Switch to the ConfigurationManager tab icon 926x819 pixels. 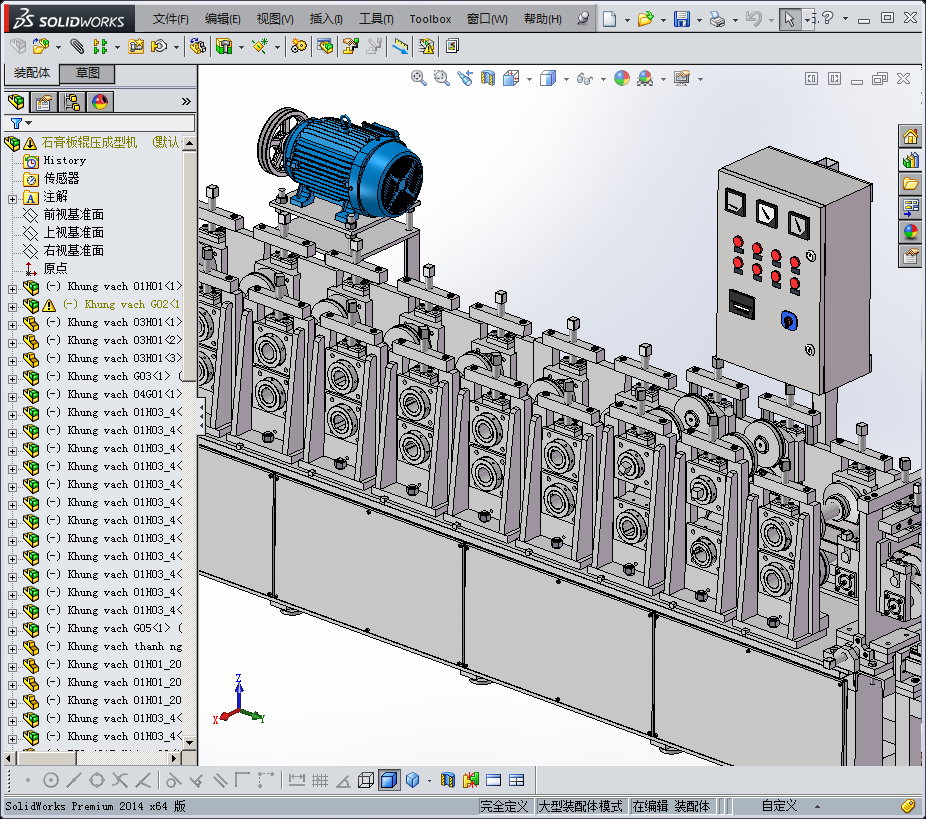pyautogui.click(x=72, y=102)
